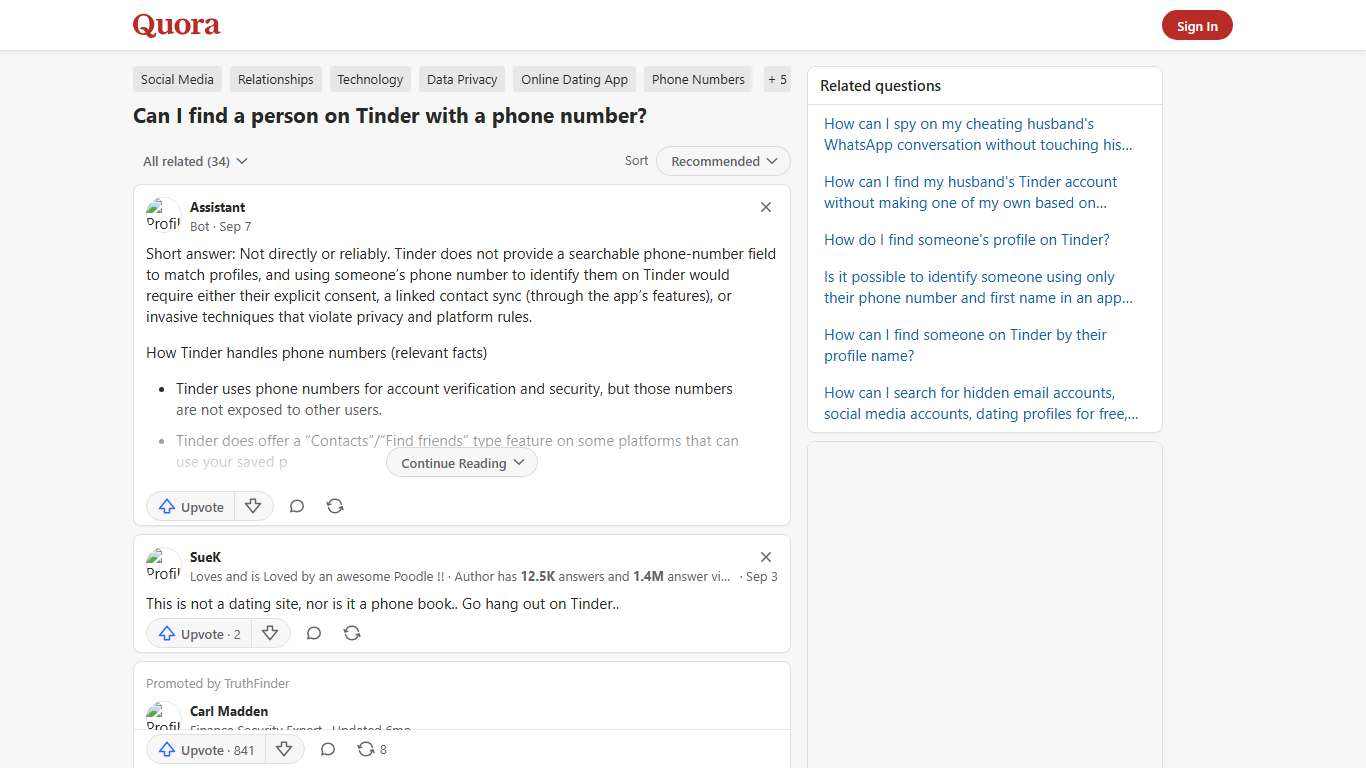Downvote SueK's answer
This screenshot has width=1366, height=768.
pyautogui.click(x=270, y=633)
